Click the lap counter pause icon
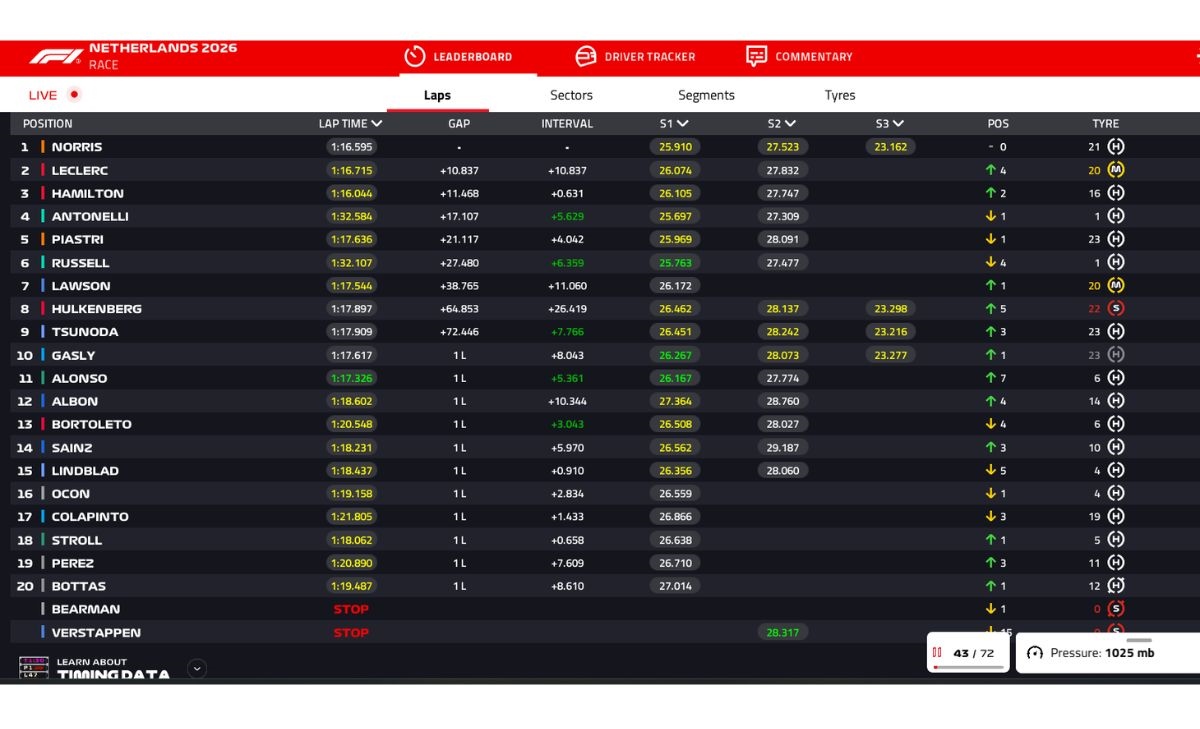This screenshot has height=729, width=1200. [x=938, y=653]
